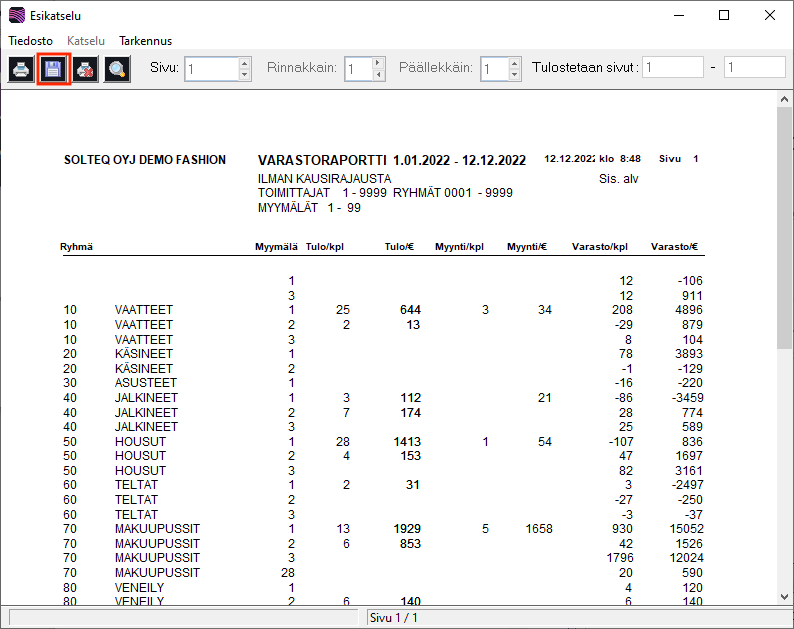Open the Tarkennus menu
This screenshot has width=794, height=629.
(x=145, y=41)
